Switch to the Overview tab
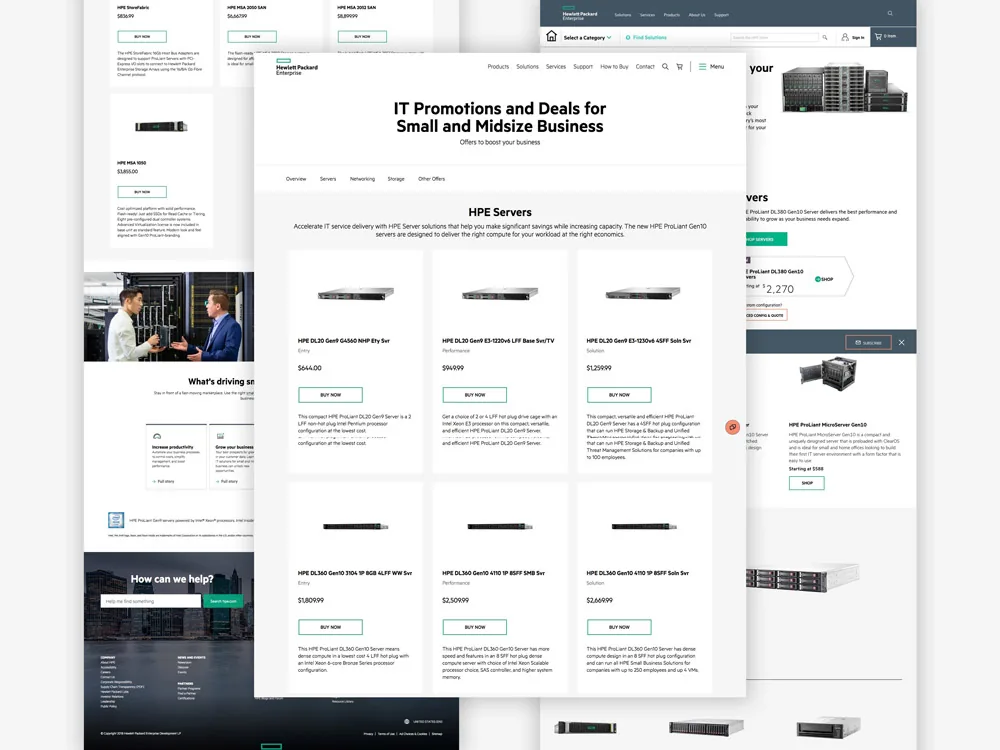The height and width of the screenshot is (750, 1000). tap(296, 179)
